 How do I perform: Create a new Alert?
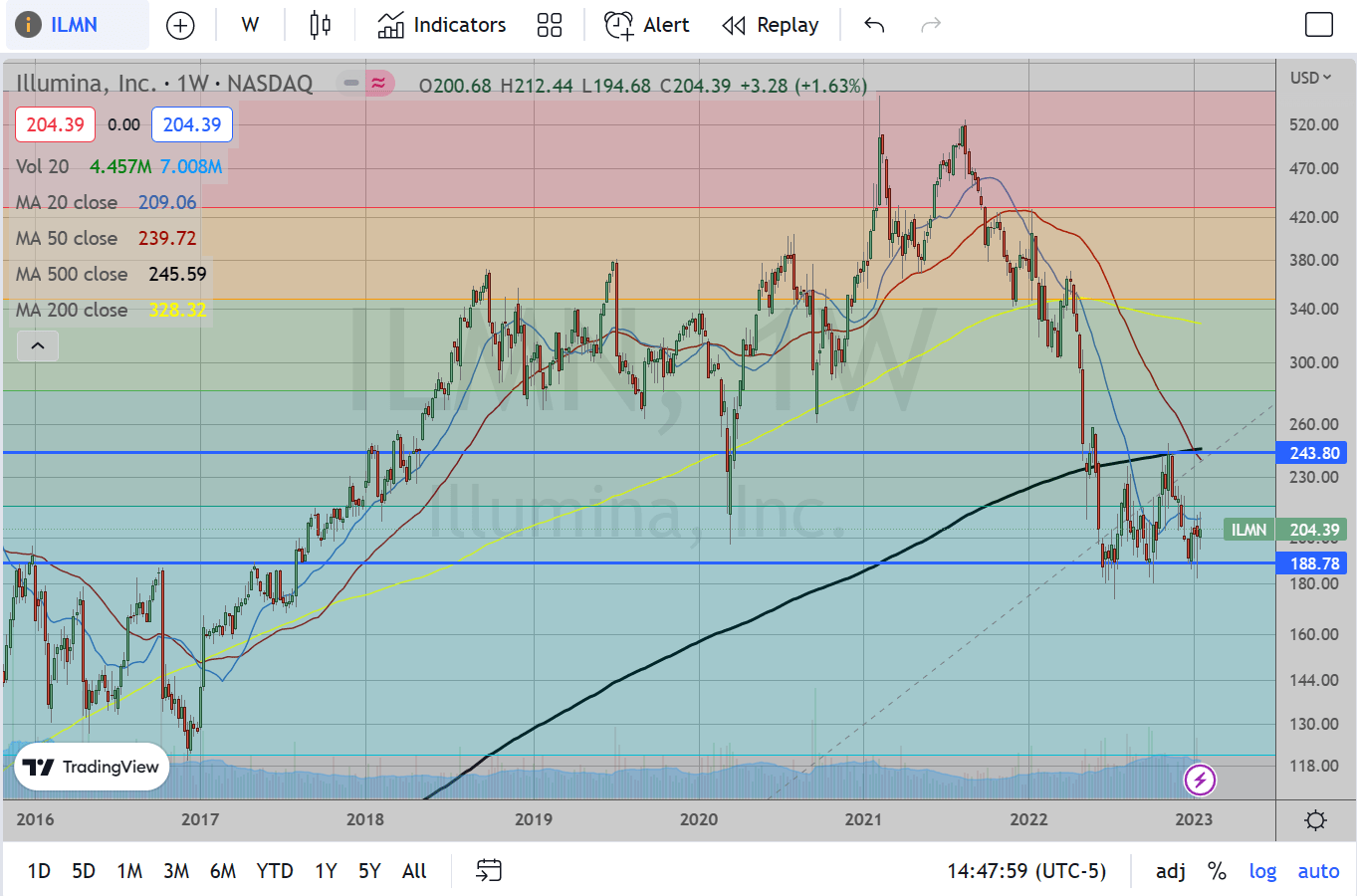coord(647,25)
